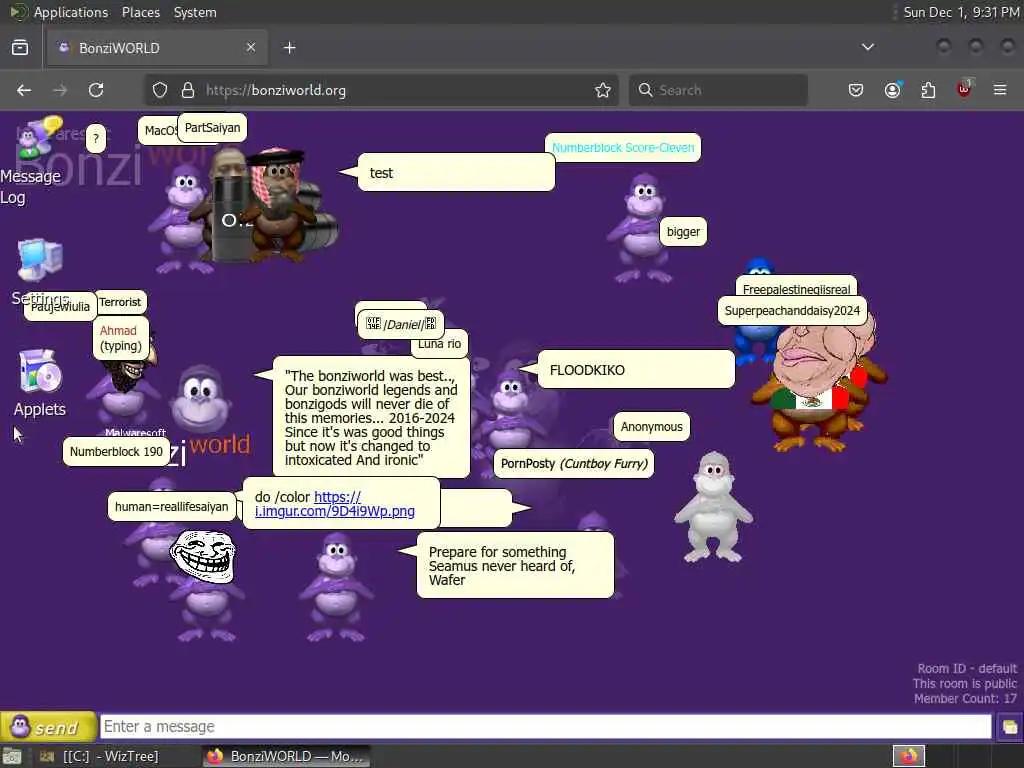Click the Superpeachanddaisy2024 name tag

pos(792,310)
